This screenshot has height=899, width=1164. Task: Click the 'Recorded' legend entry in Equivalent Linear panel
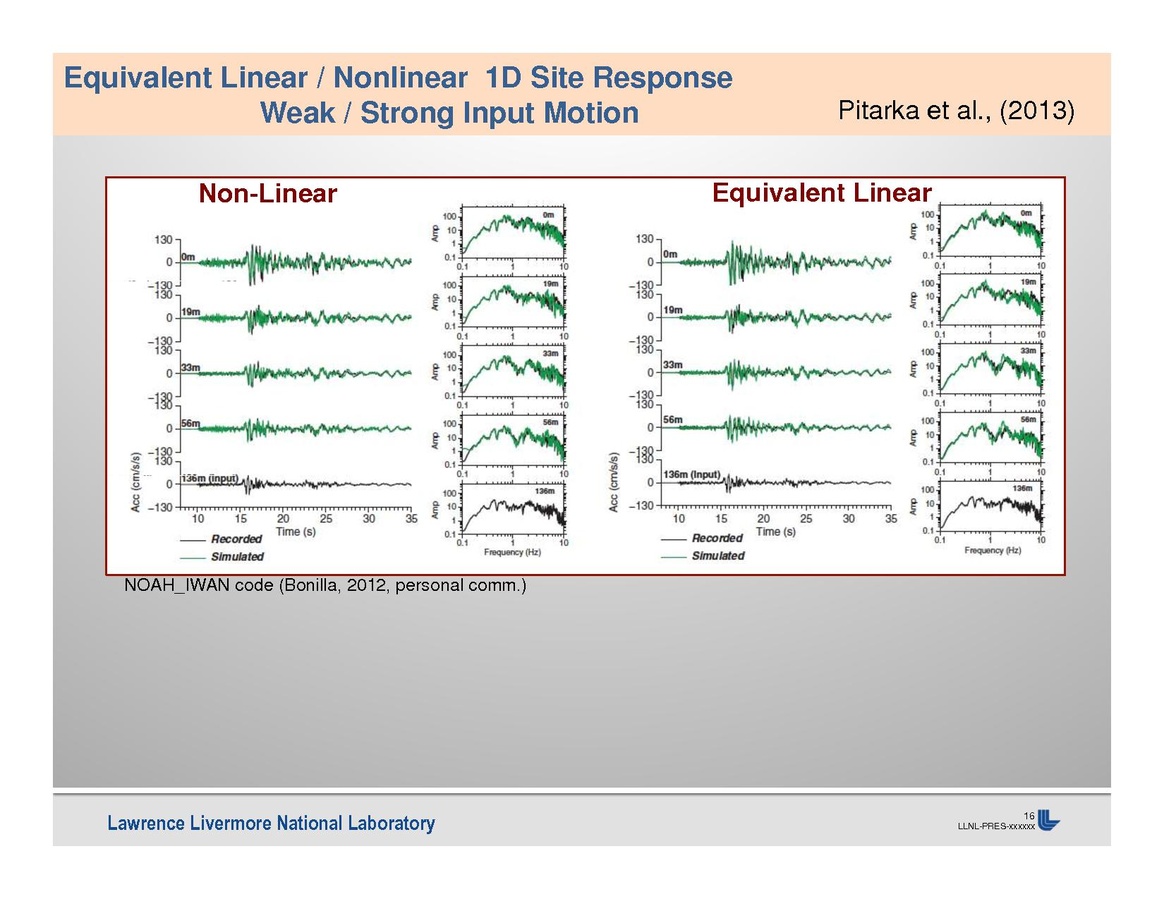tap(717, 538)
